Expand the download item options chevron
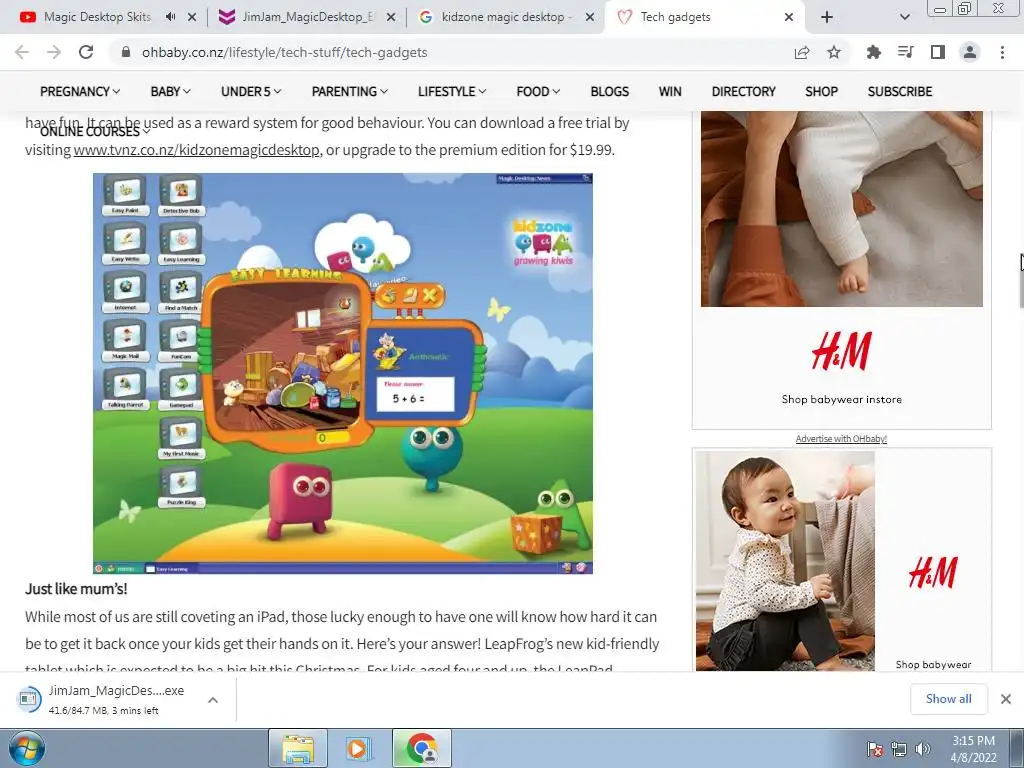 (213, 699)
